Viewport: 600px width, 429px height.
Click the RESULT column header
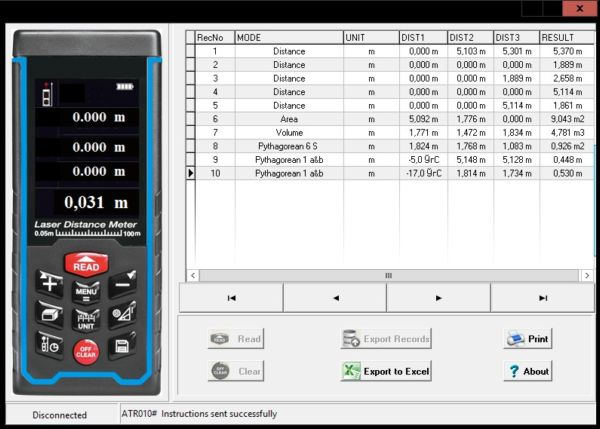point(563,37)
